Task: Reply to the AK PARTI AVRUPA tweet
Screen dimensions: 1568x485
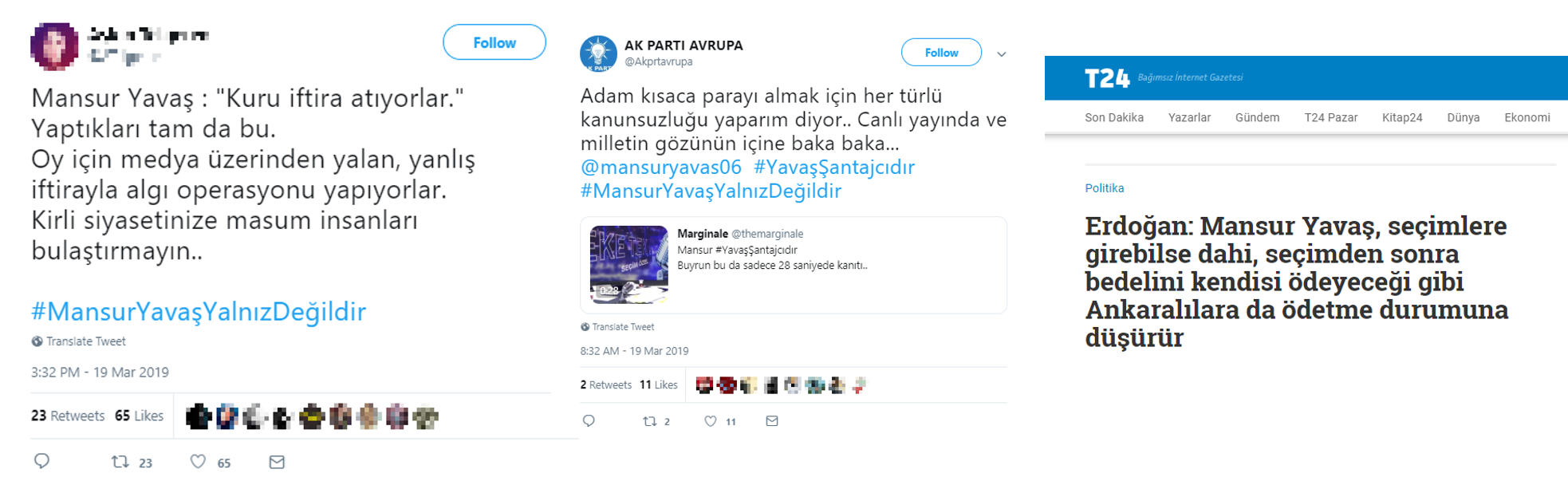Action: (x=589, y=421)
